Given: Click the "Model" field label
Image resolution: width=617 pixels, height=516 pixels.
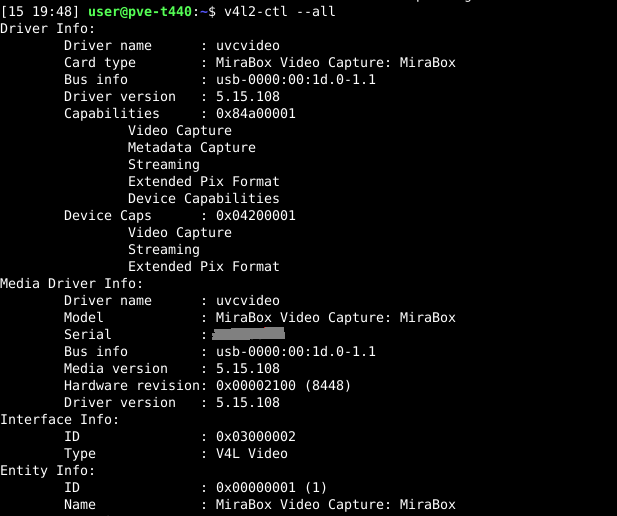Looking at the screenshot, I should click(84, 317).
